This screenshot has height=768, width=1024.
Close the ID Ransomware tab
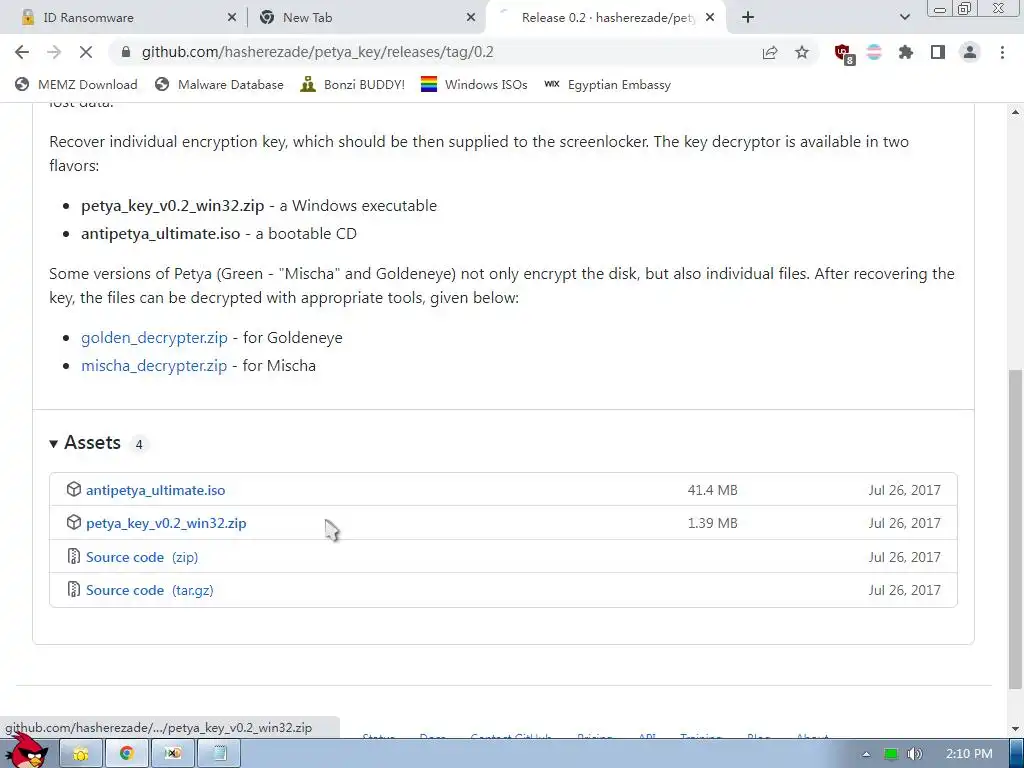232,18
